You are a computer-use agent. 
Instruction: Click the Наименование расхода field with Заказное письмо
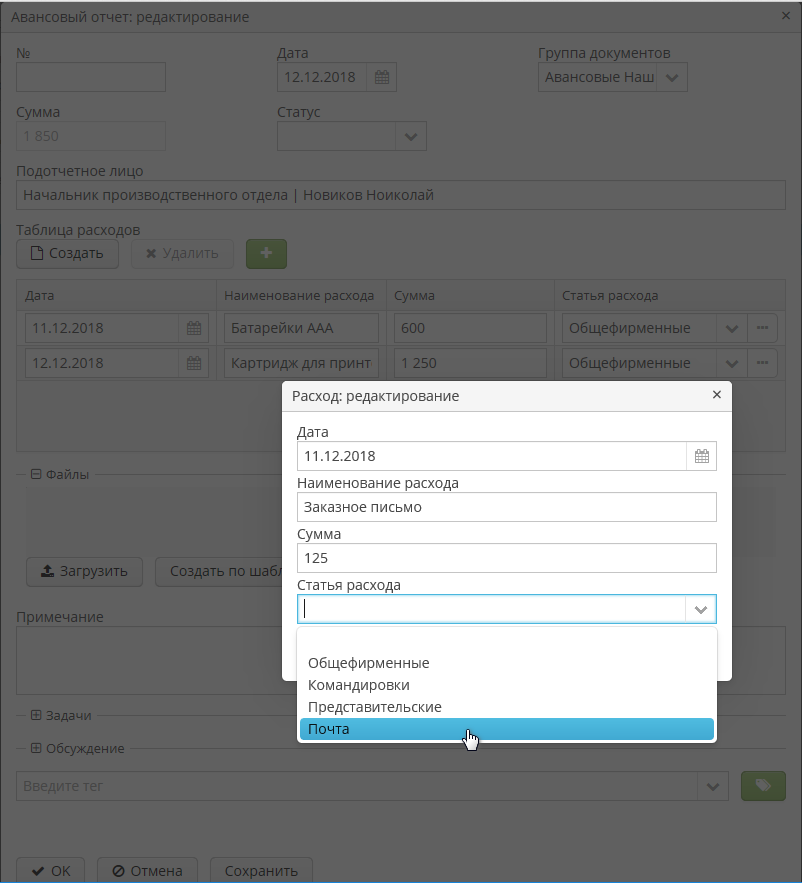506,507
